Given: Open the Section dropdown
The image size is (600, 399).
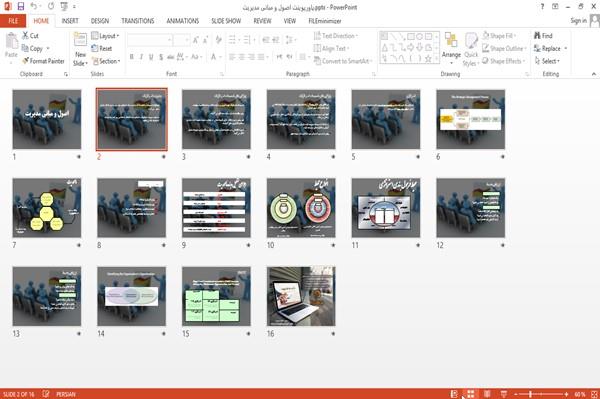Looking at the screenshot, I should [106, 61].
